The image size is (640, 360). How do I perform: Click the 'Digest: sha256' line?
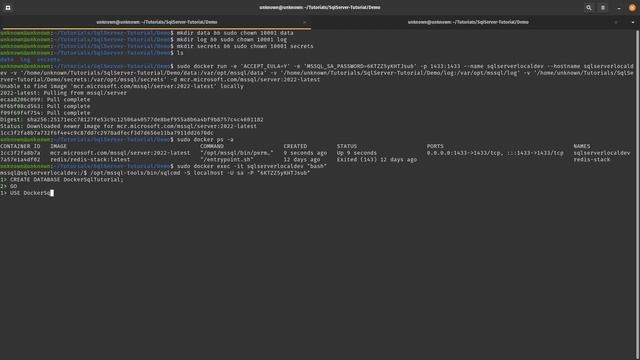coord(131,120)
